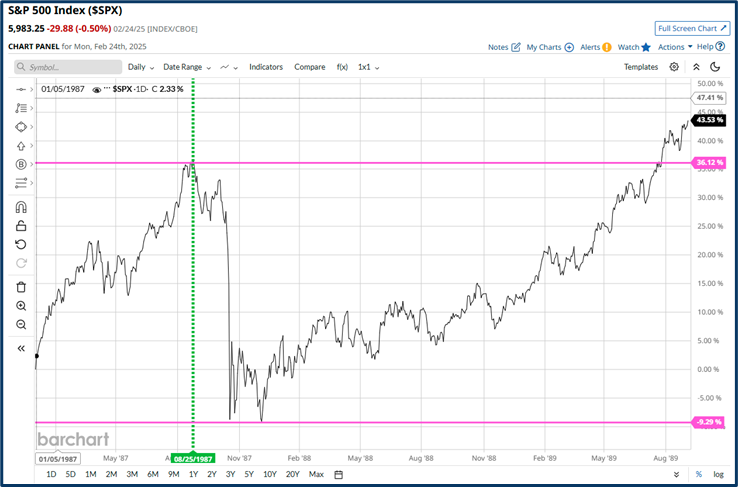This screenshot has height=487, width=738.
Task: Click the Full Screen Chart button
Action: pos(692,28)
